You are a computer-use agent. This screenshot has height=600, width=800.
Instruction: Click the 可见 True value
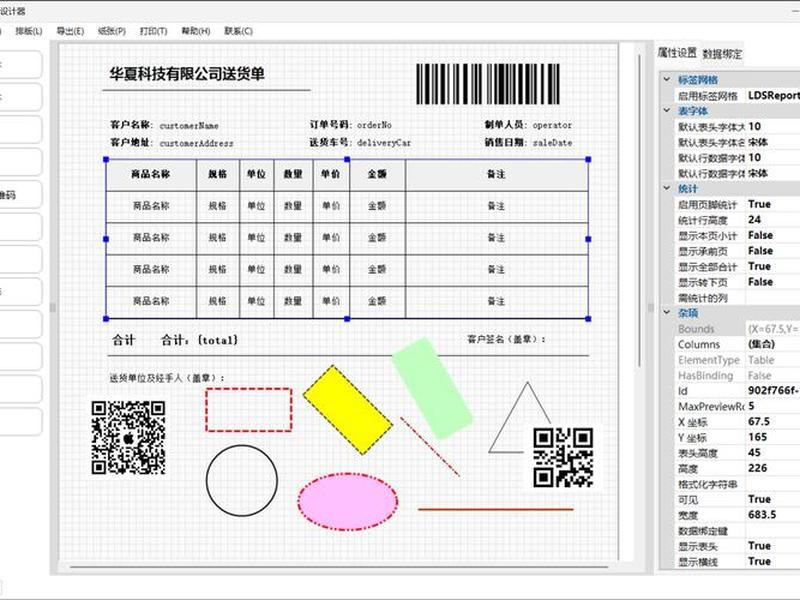click(772, 499)
